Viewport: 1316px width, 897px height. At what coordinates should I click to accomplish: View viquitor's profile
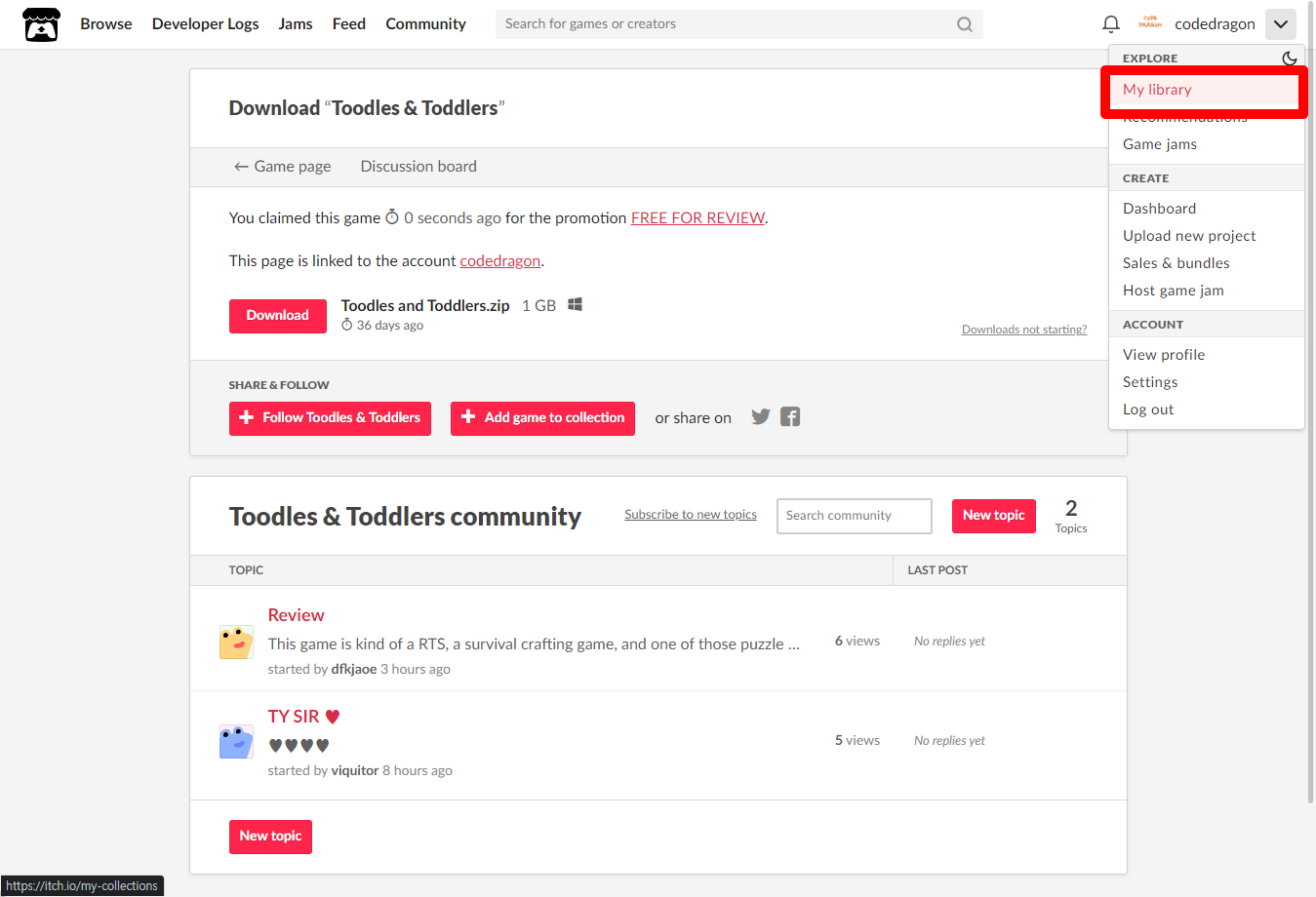click(355, 771)
